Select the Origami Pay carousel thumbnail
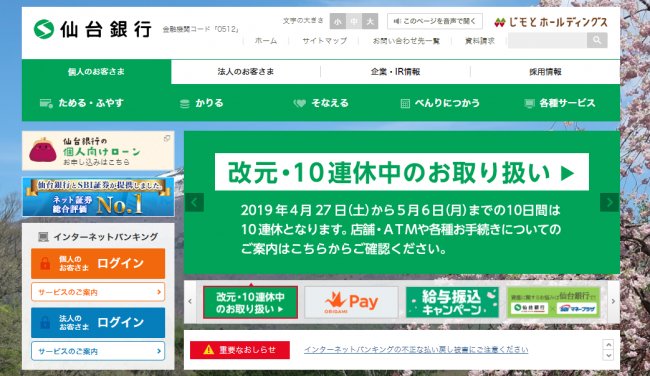 pos(352,302)
